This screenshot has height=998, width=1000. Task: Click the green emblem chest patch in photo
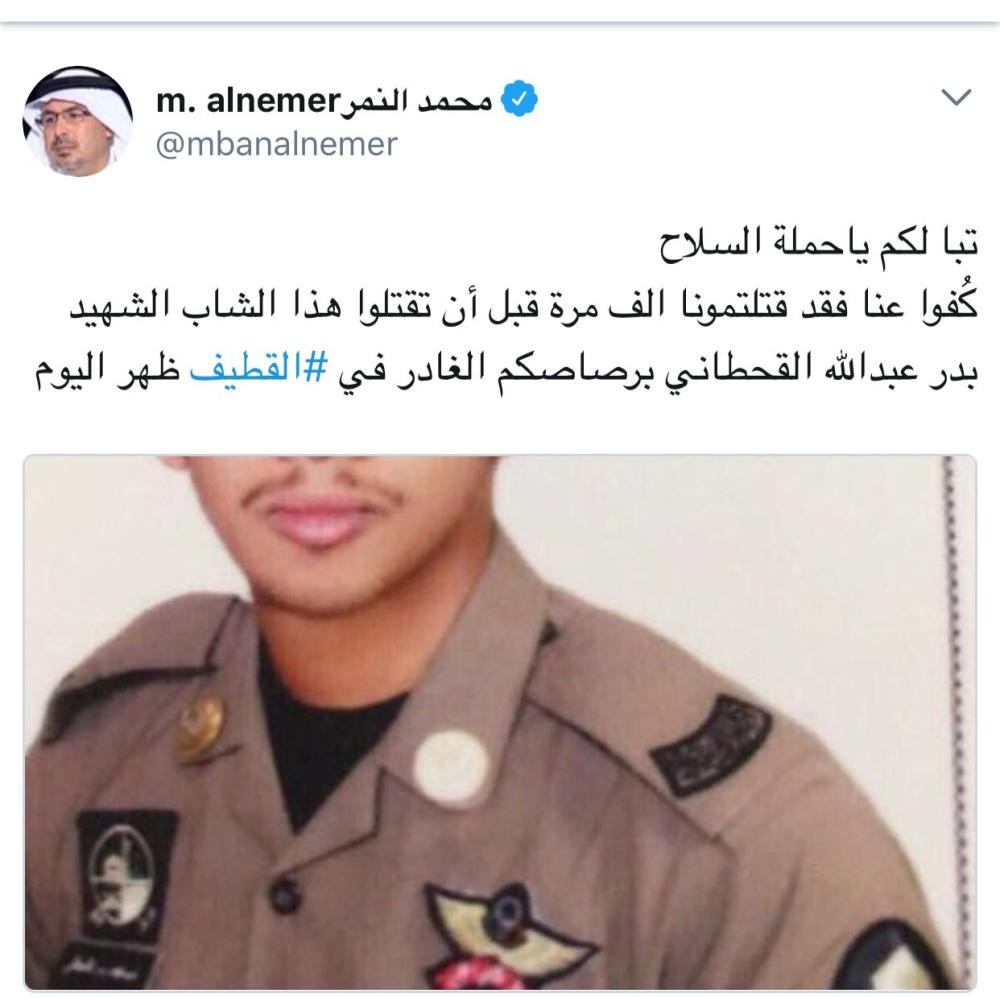point(124,873)
